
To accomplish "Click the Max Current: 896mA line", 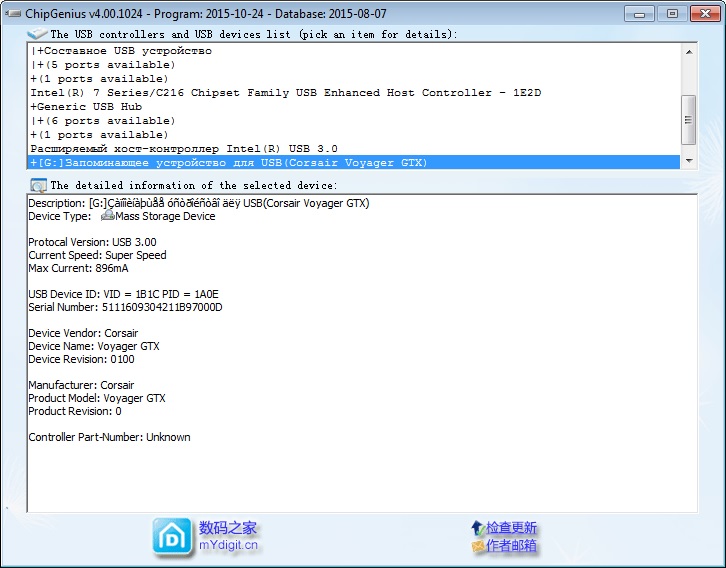I will (x=78, y=268).
